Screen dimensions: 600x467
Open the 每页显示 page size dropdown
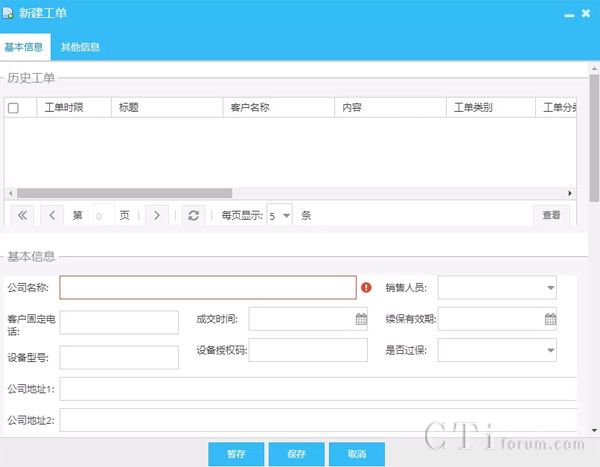(x=286, y=215)
